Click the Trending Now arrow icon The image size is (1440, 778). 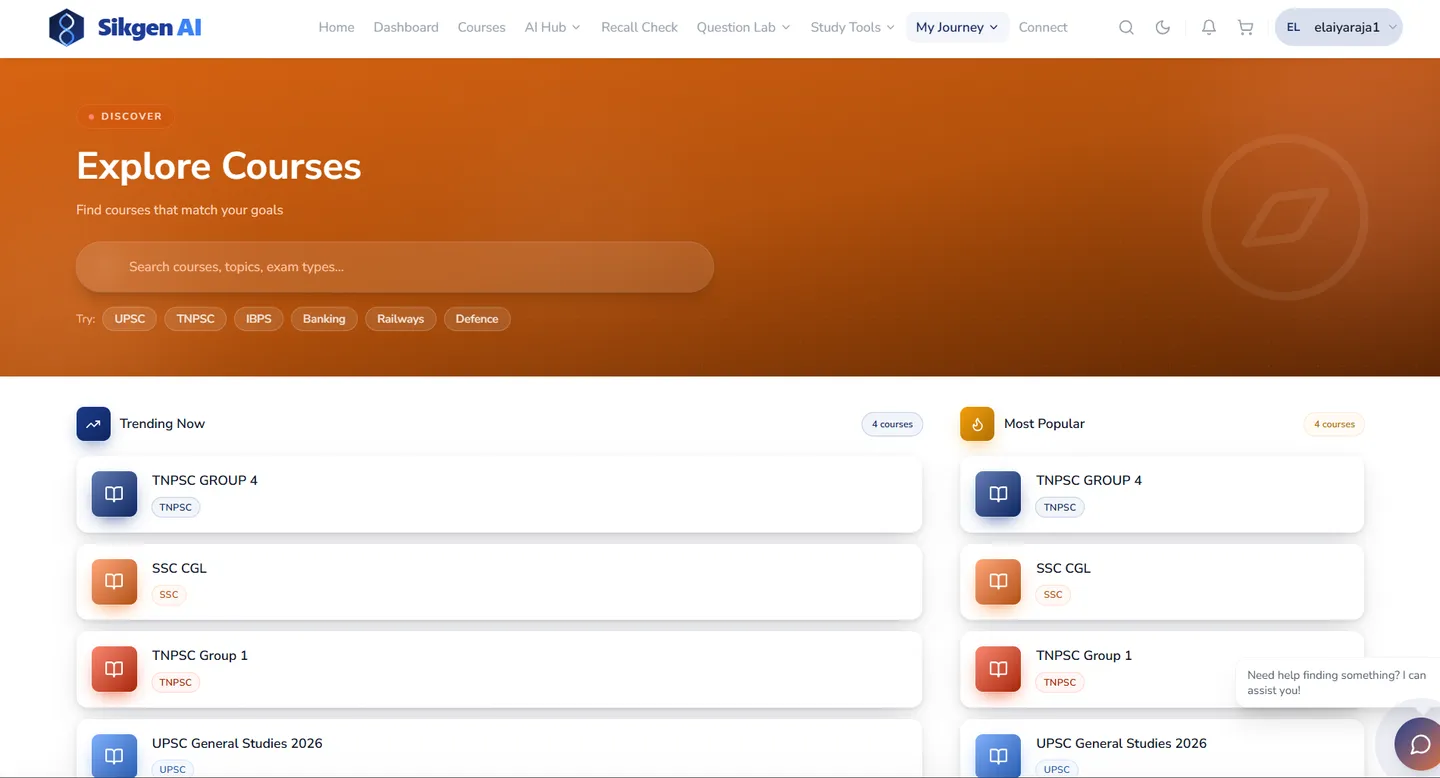93,424
